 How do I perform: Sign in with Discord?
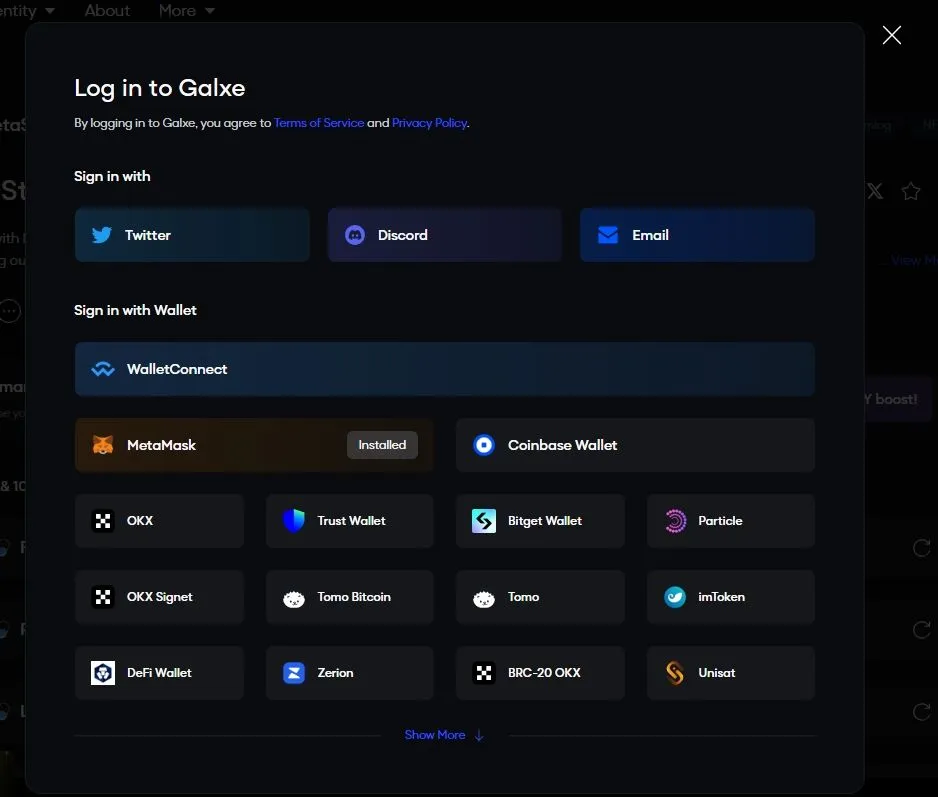point(444,234)
